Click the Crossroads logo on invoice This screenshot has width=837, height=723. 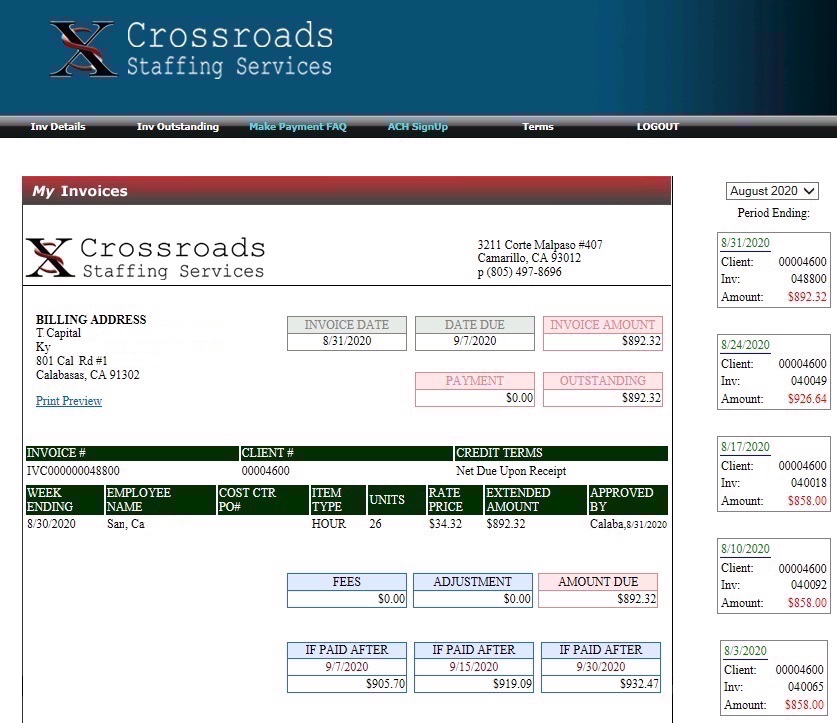coord(146,257)
